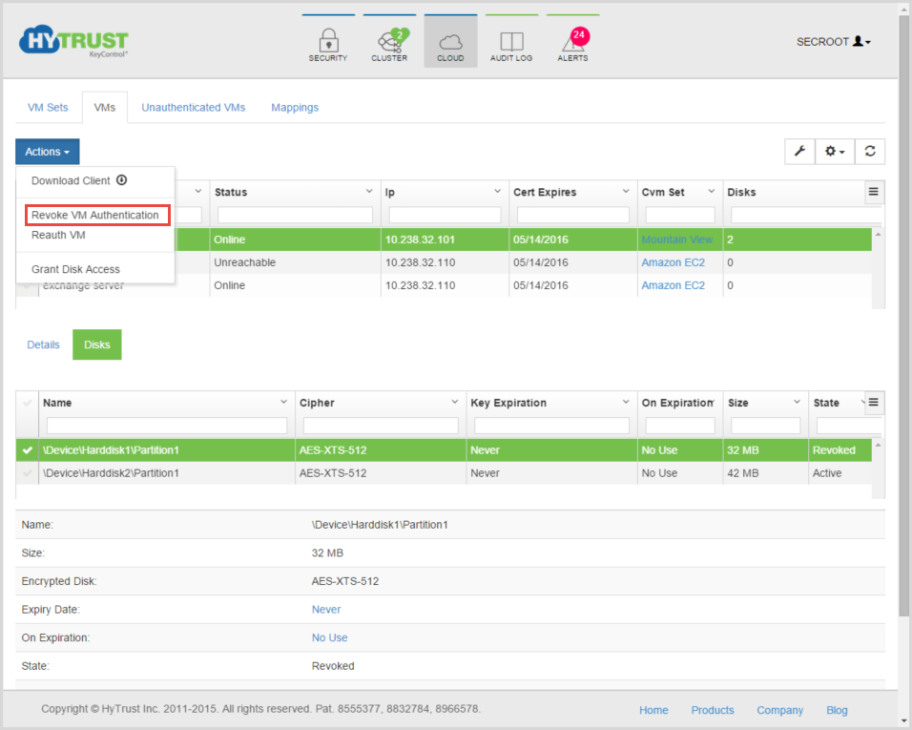
Task: Switch to the Details sub-tab
Action: pyautogui.click(x=43, y=345)
